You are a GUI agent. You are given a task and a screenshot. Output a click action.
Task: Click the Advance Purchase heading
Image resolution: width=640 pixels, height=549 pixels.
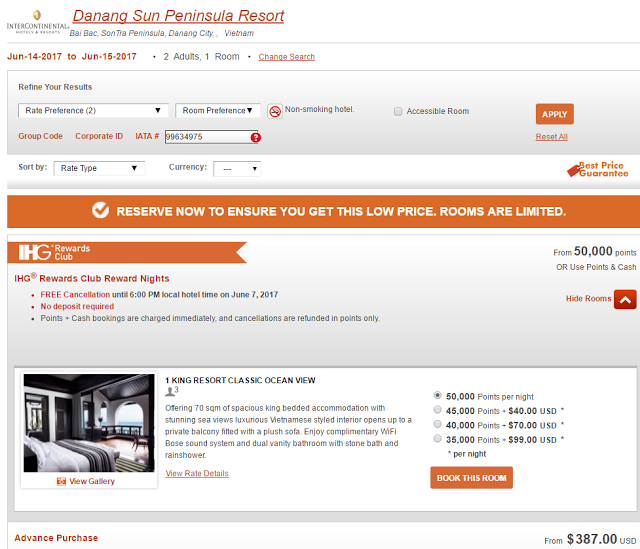pyautogui.click(x=56, y=538)
